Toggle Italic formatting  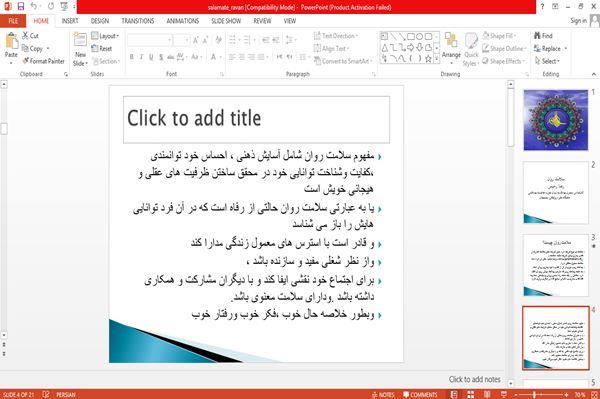point(141,57)
